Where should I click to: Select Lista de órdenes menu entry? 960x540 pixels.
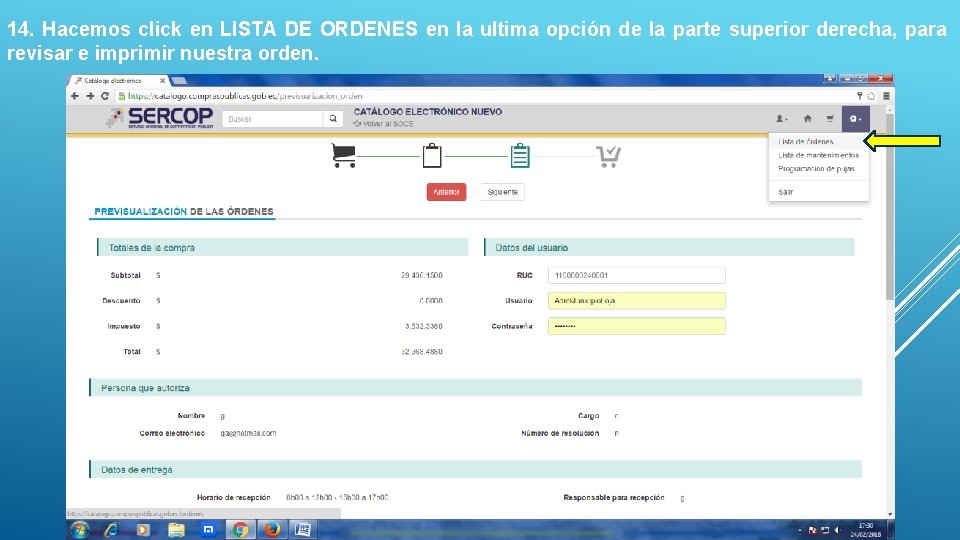point(806,141)
